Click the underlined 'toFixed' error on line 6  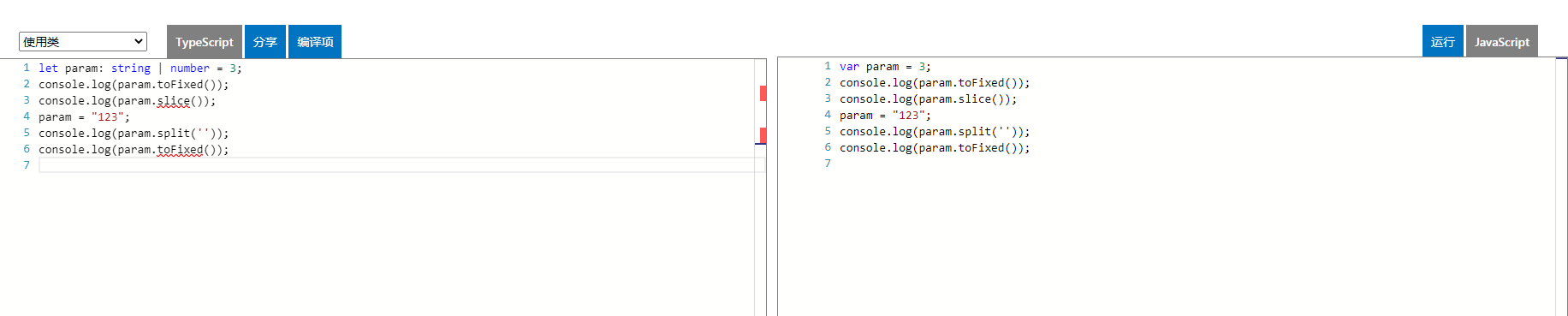tap(181, 150)
